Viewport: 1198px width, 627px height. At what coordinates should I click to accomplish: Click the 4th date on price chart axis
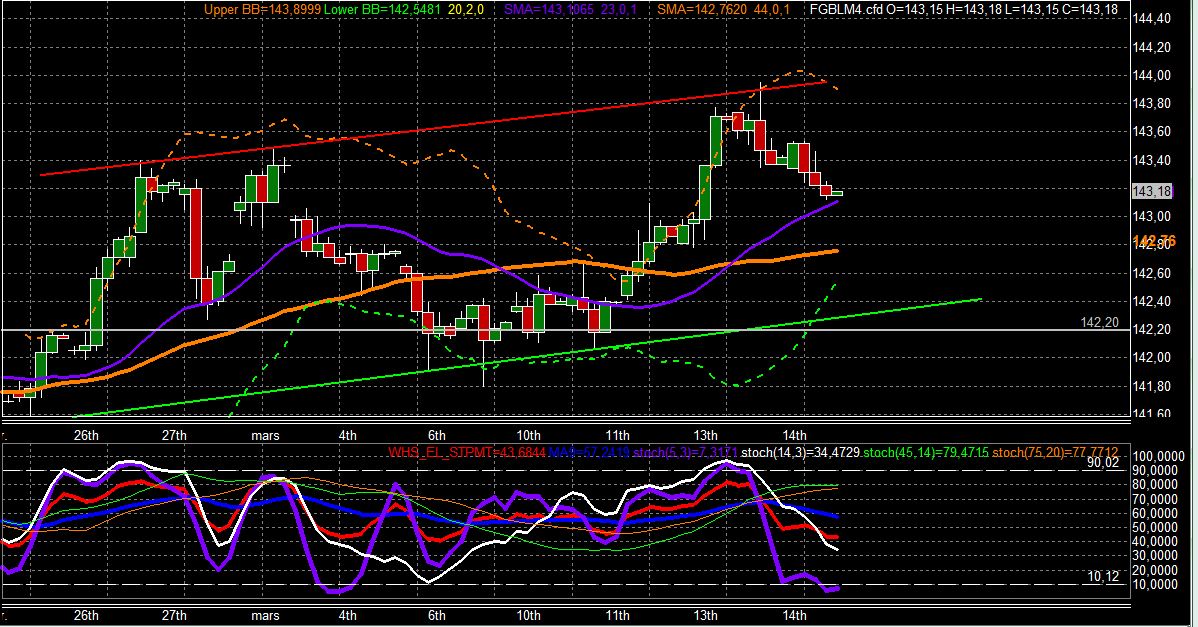point(348,435)
